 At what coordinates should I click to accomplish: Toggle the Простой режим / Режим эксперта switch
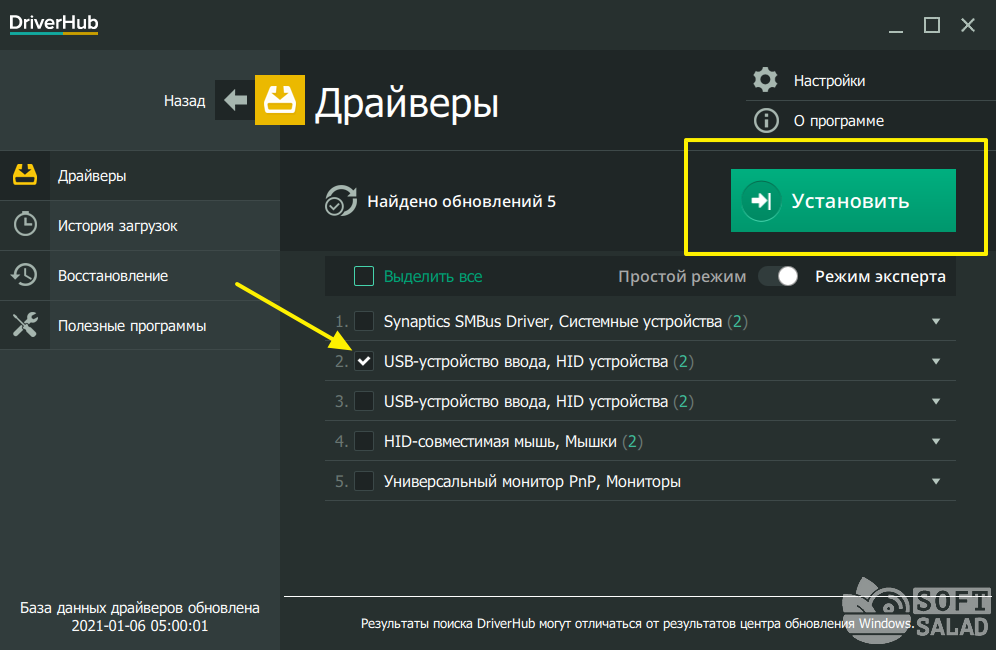[x=779, y=276]
